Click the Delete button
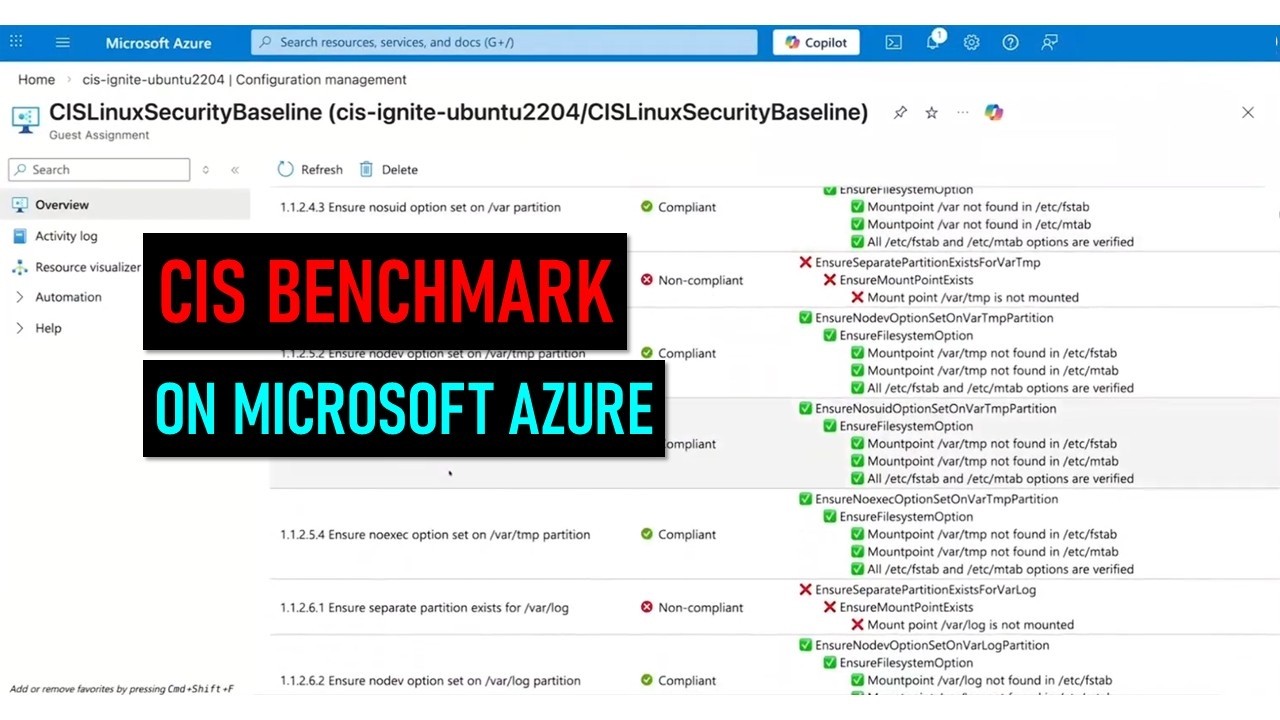 tap(388, 169)
